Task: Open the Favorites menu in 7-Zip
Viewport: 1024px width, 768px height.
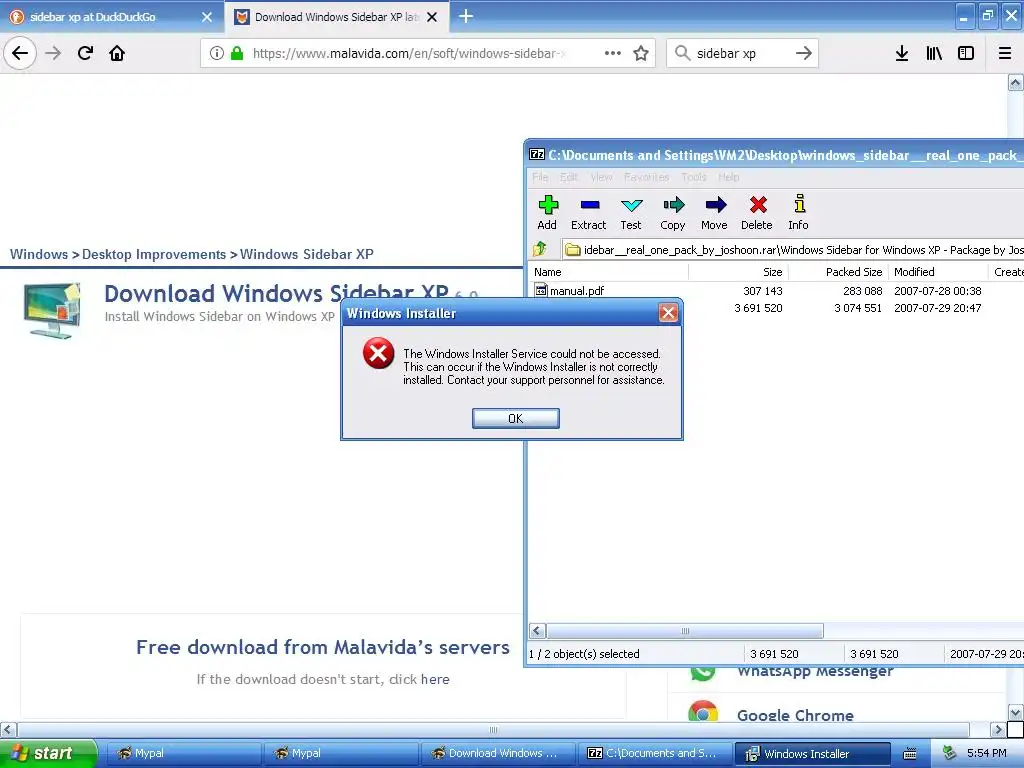Action: click(647, 177)
